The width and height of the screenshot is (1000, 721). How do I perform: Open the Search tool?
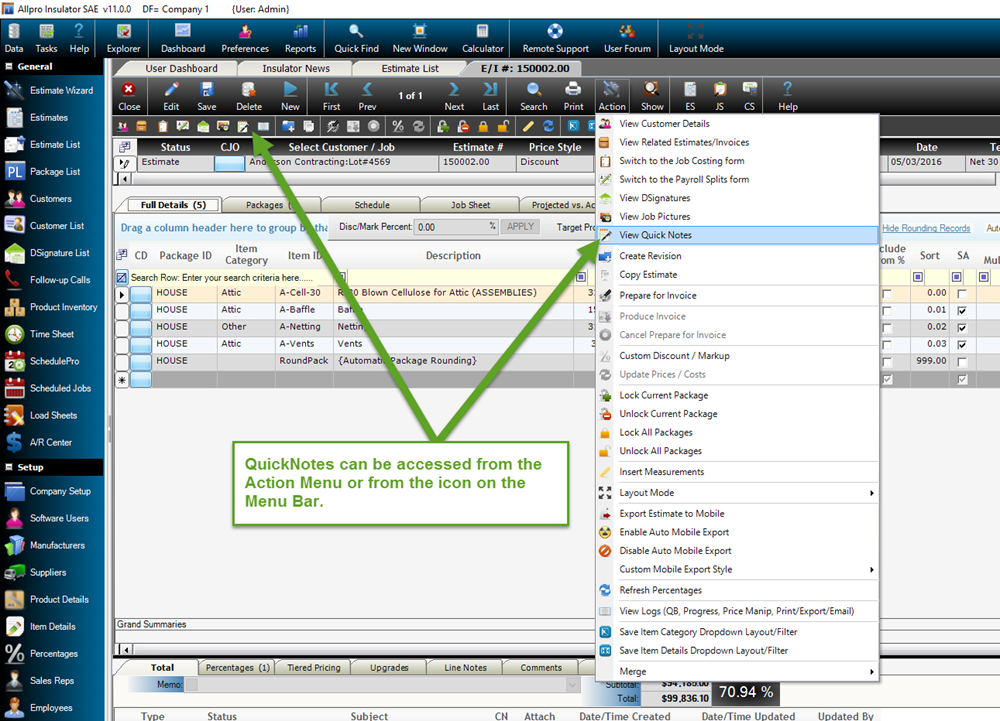(534, 96)
